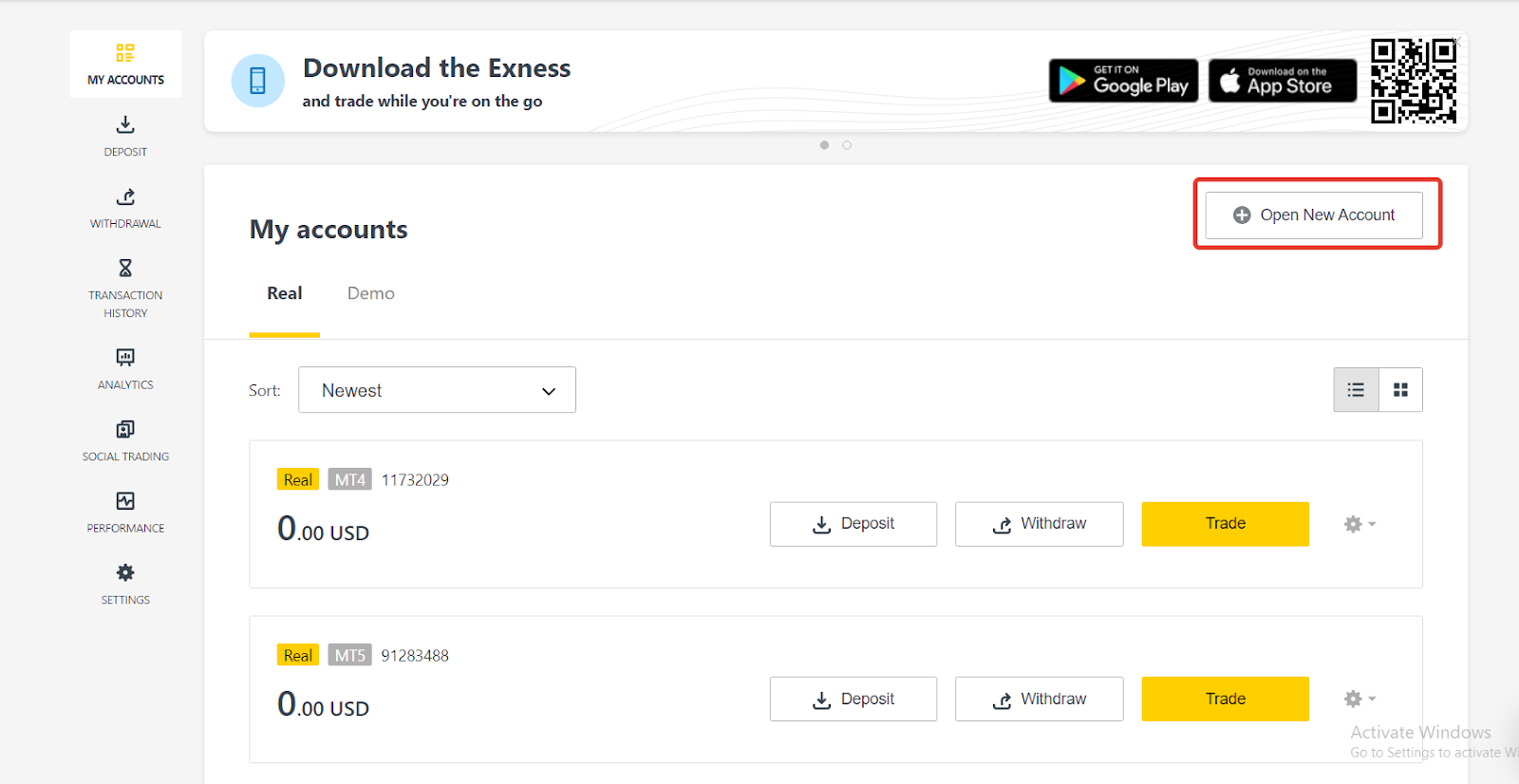Open Settings in the sidebar
This screenshot has height=784, width=1519.
point(125,585)
